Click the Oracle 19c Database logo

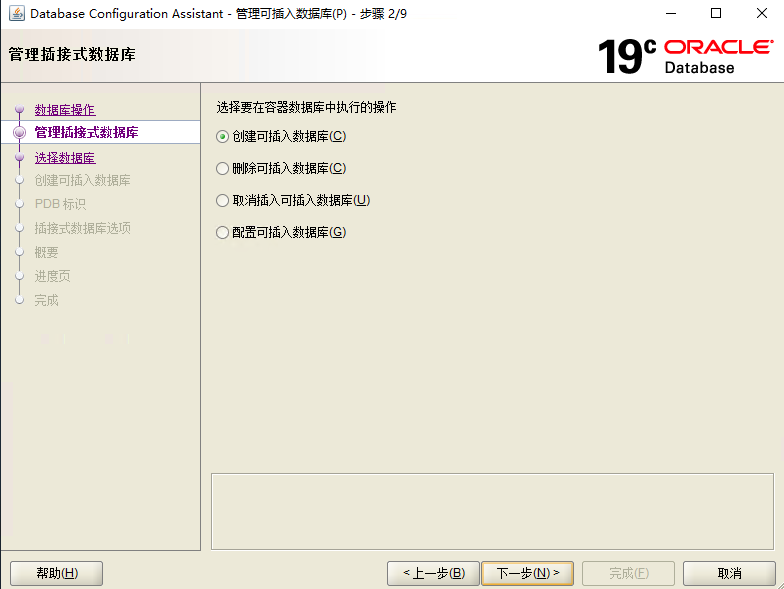coord(686,56)
